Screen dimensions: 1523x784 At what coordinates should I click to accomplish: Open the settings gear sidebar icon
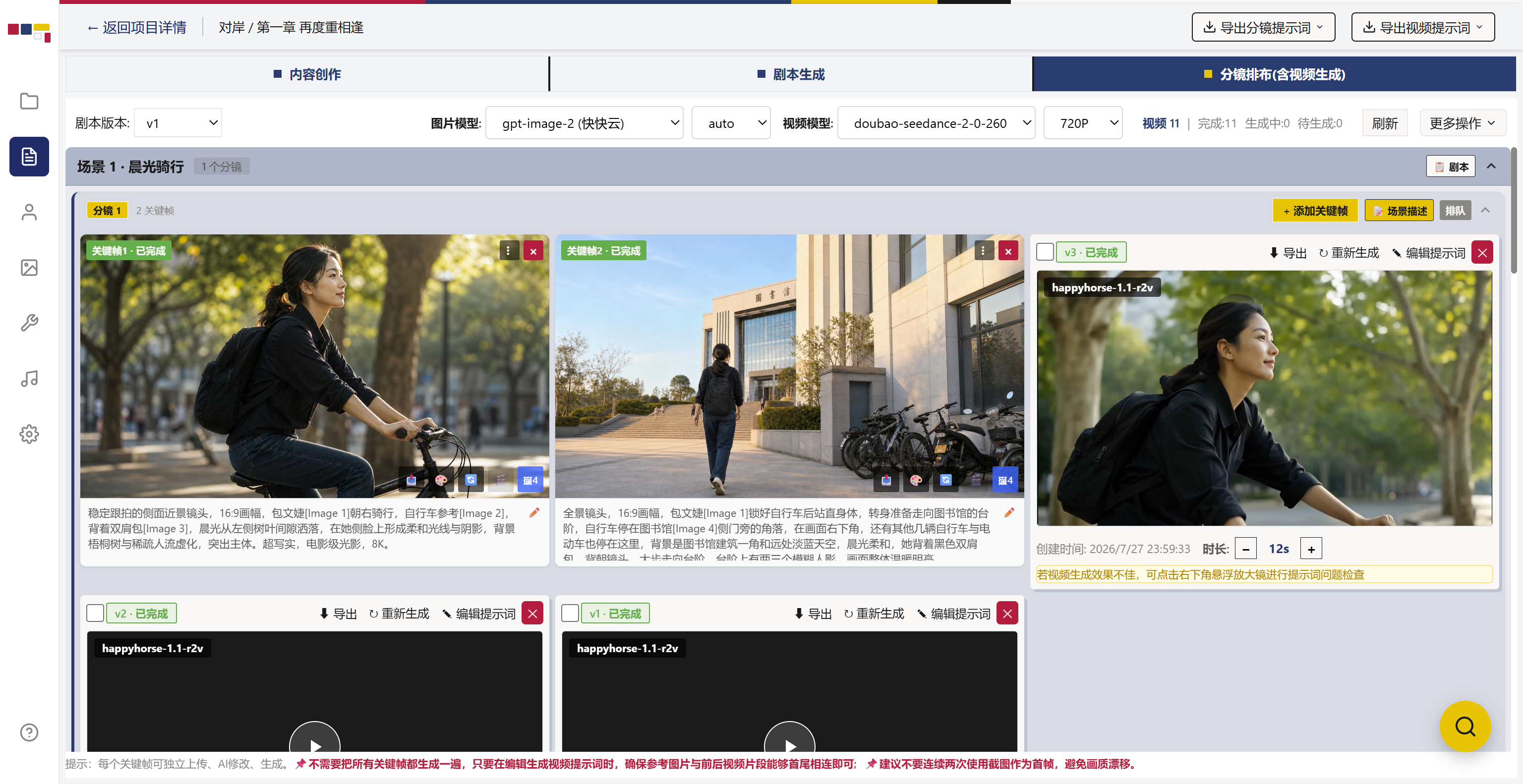click(x=29, y=434)
